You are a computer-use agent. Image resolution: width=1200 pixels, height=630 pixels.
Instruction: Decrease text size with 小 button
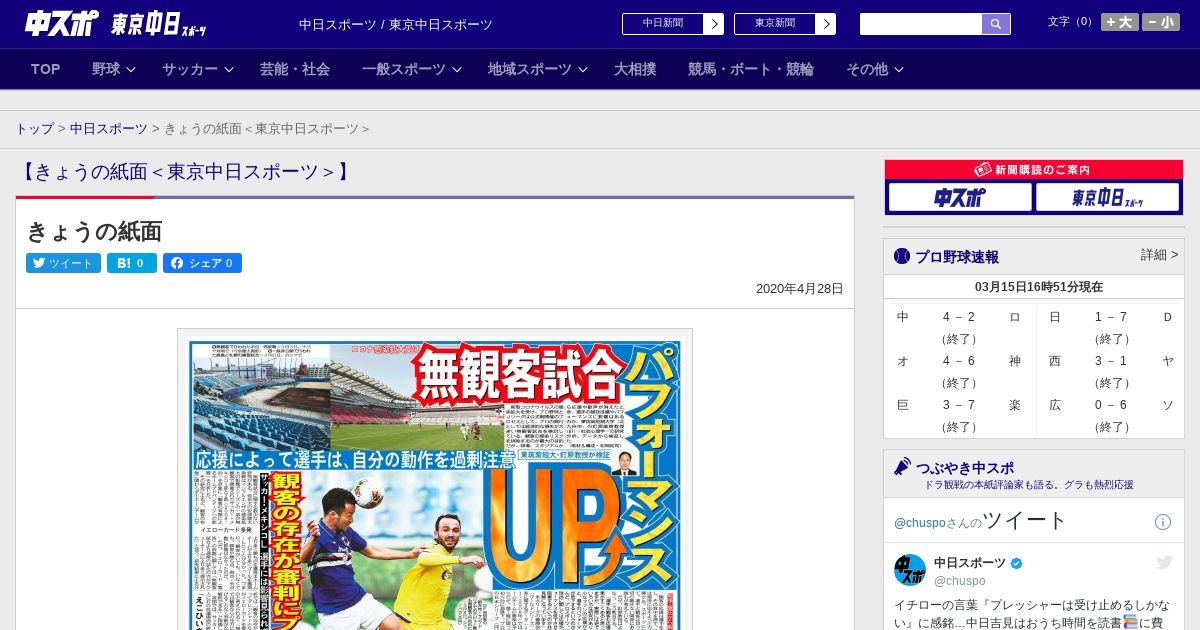(1161, 22)
